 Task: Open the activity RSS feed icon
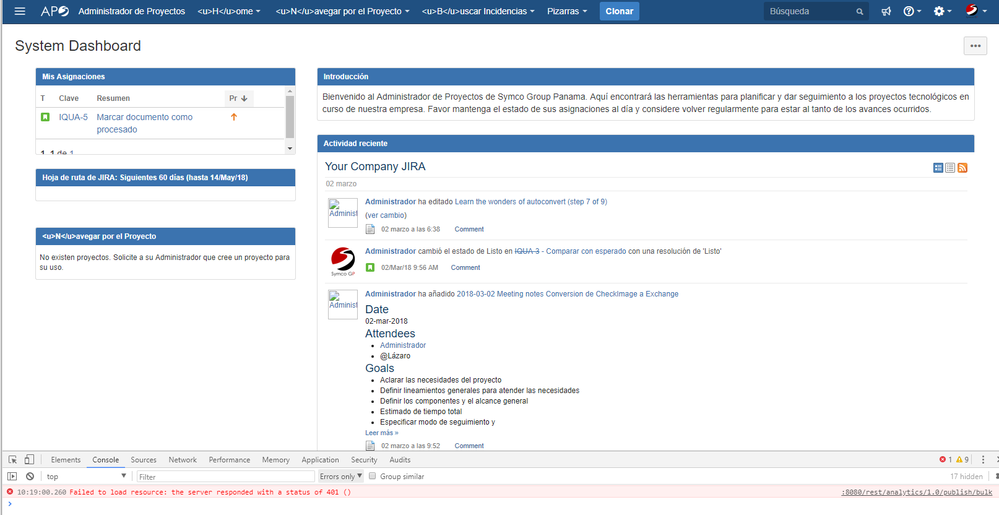[x=962, y=168]
